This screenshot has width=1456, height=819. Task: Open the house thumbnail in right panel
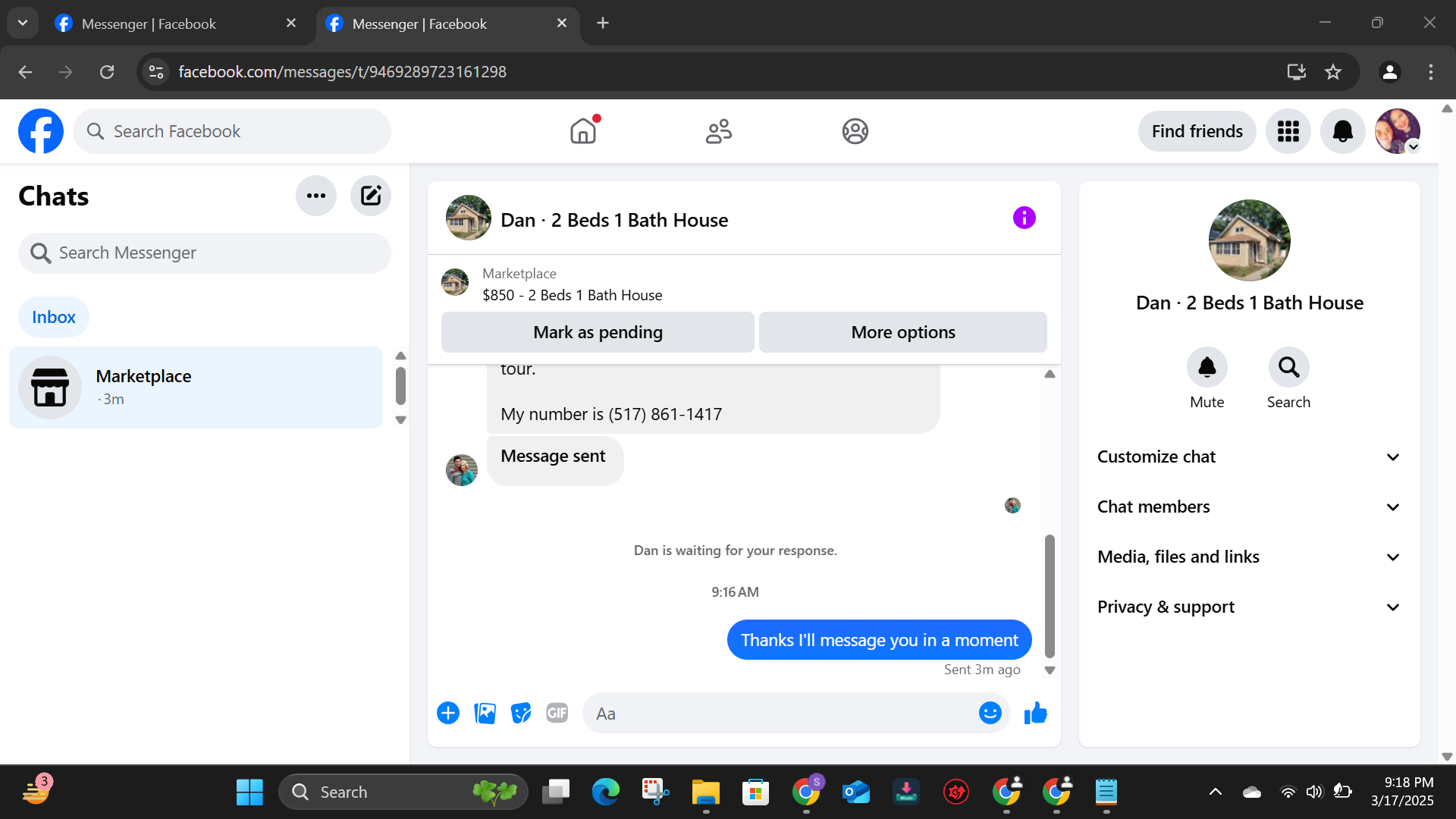[1250, 240]
